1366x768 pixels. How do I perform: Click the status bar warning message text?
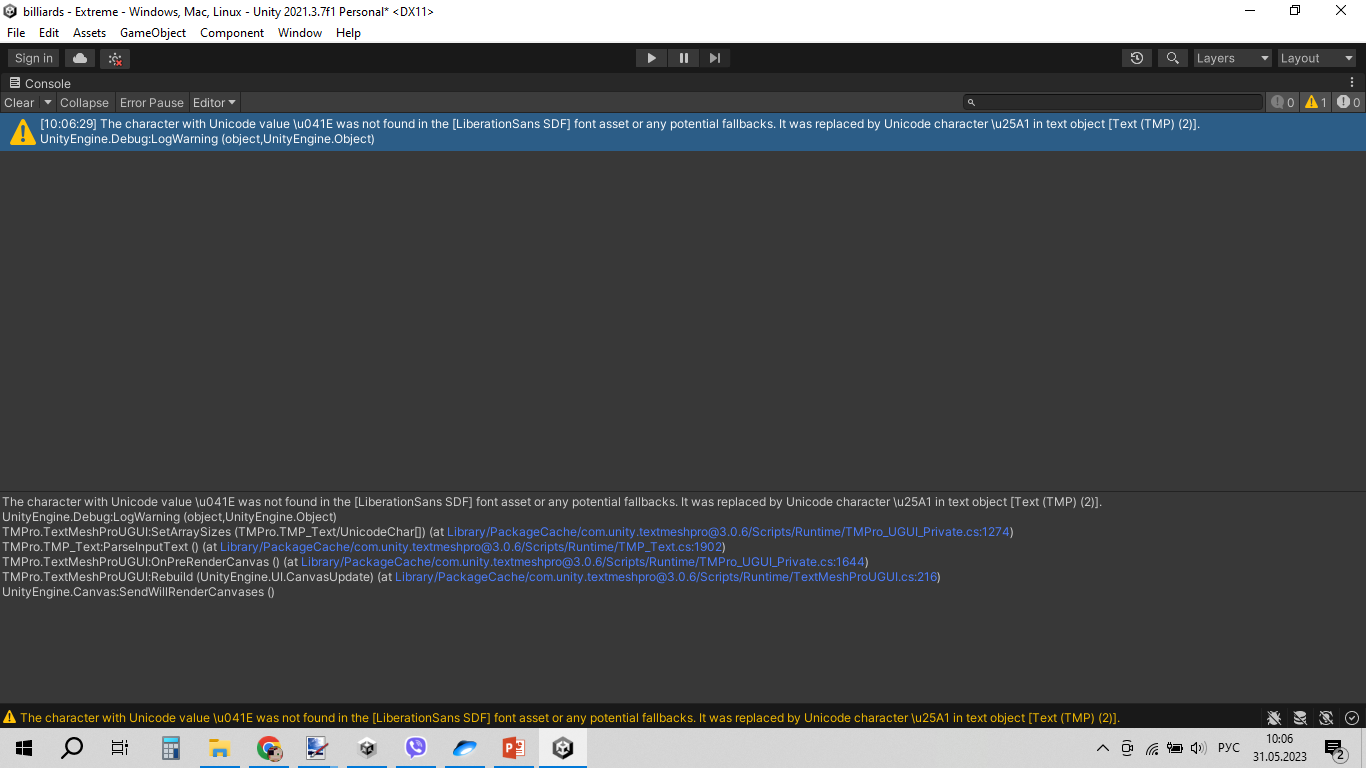(569, 717)
